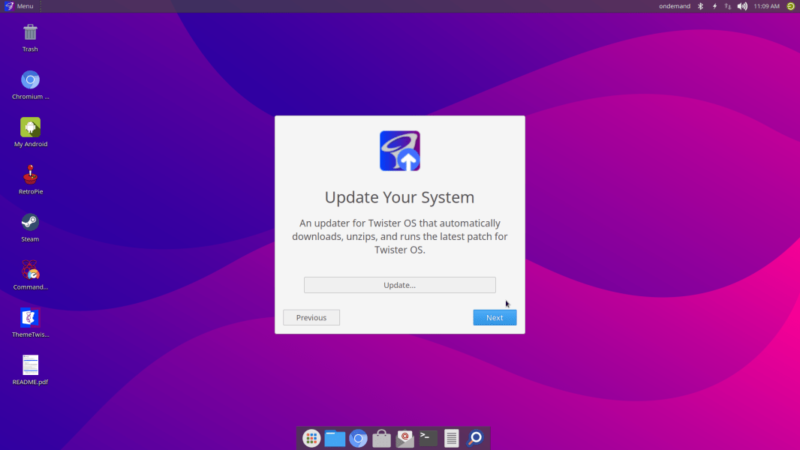Viewport: 800px width, 450px height.
Task: Launch RetroPie from the desktop
Action: coord(30,180)
